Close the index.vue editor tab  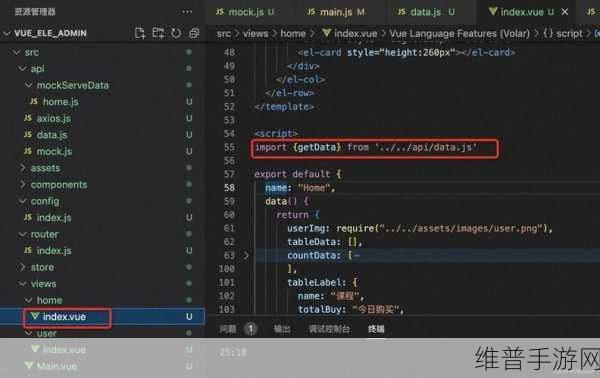pyautogui.click(x=564, y=12)
